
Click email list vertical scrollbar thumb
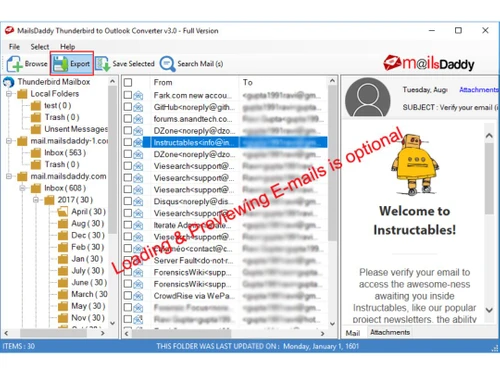(332, 163)
